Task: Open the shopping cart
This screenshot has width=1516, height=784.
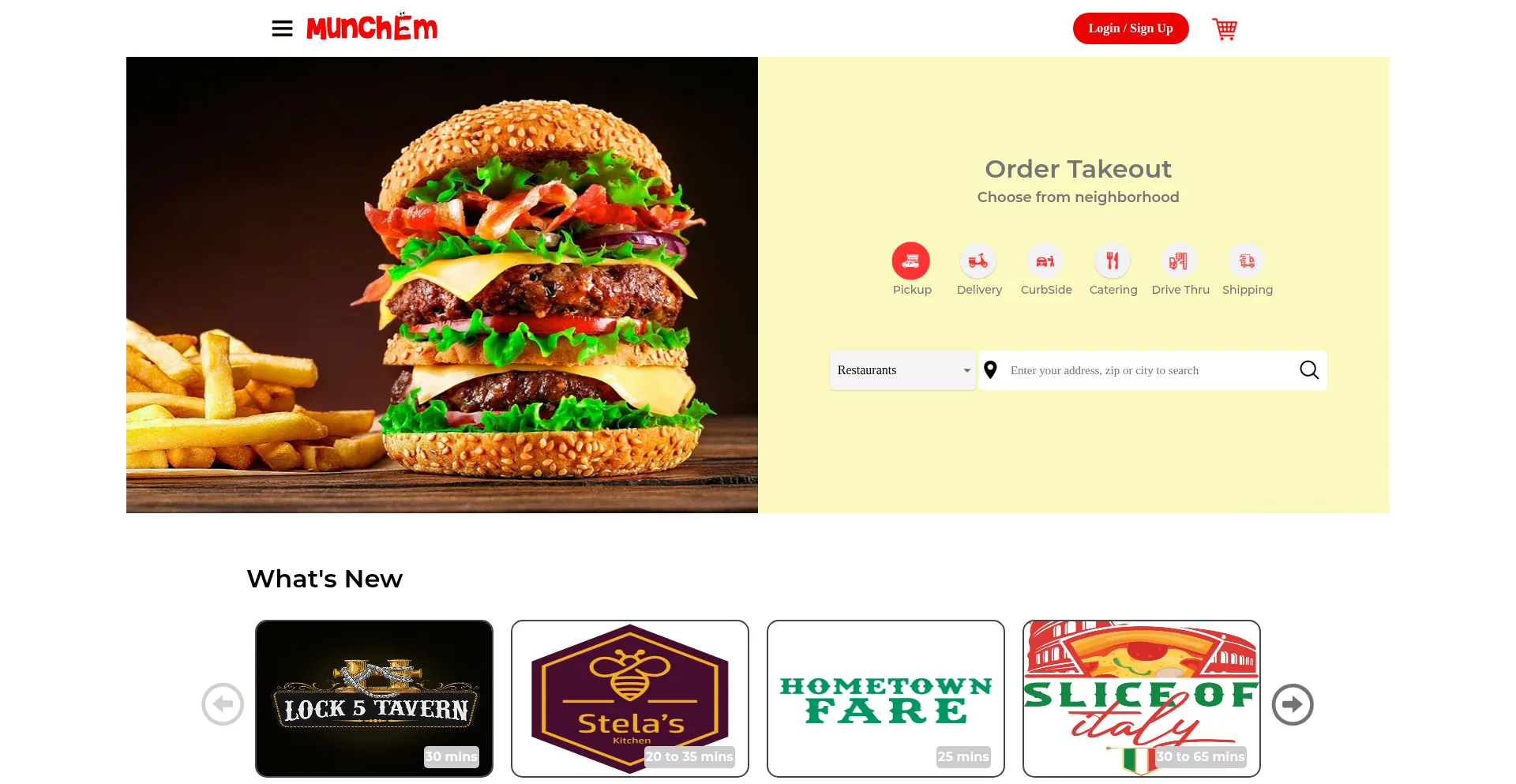Action: [x=1225, y=29]
